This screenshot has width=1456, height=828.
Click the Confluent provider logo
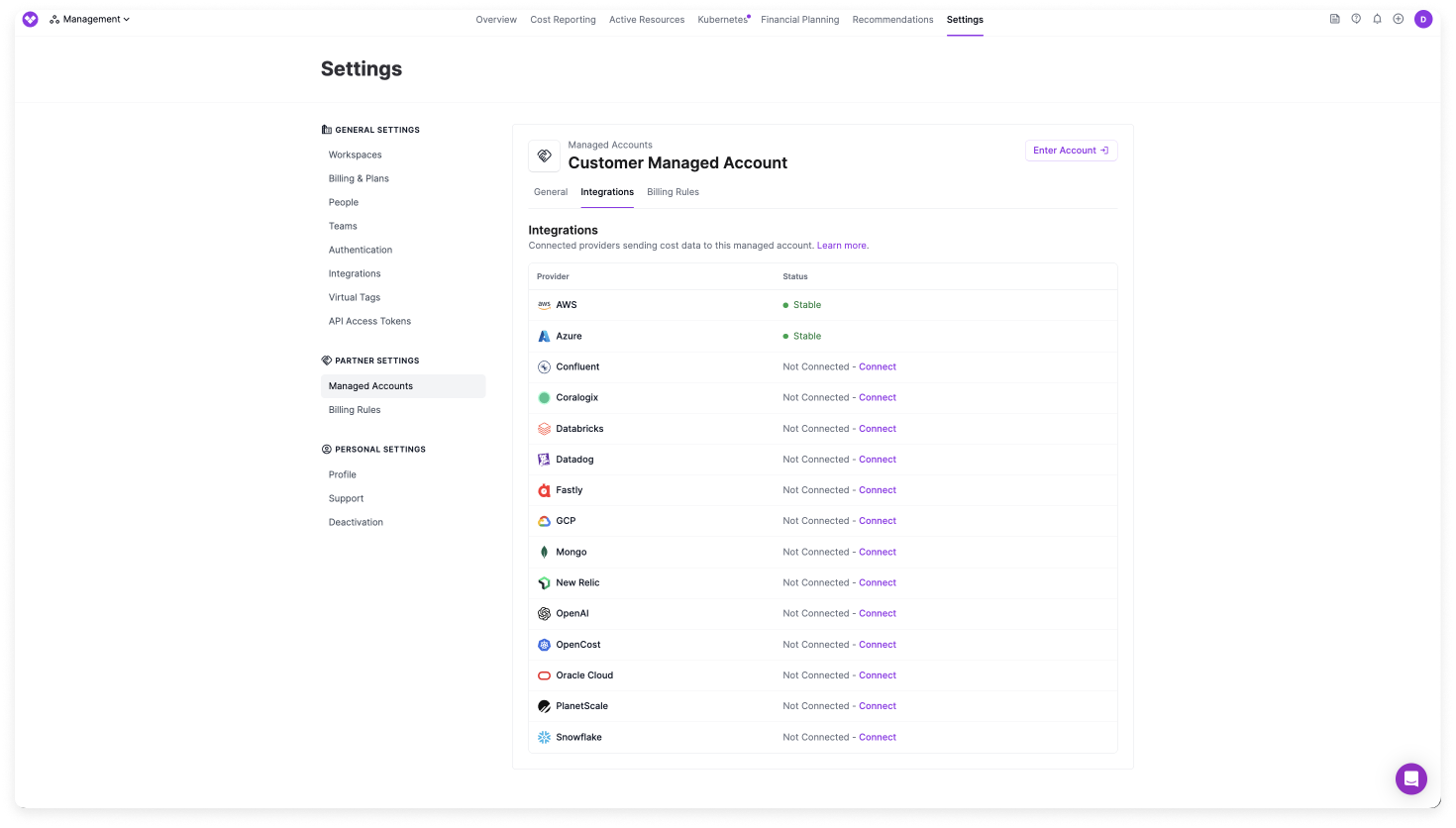coord(544,366)
